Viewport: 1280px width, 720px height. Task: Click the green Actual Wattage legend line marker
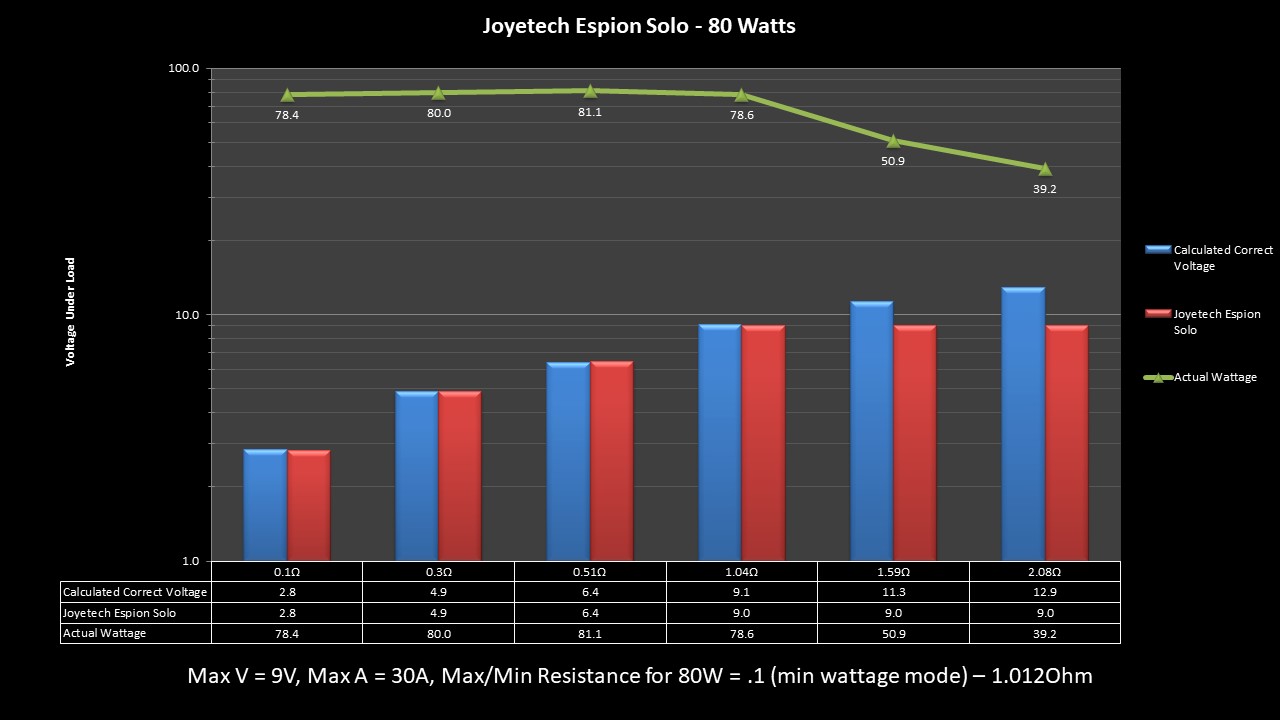(1157, 377)
